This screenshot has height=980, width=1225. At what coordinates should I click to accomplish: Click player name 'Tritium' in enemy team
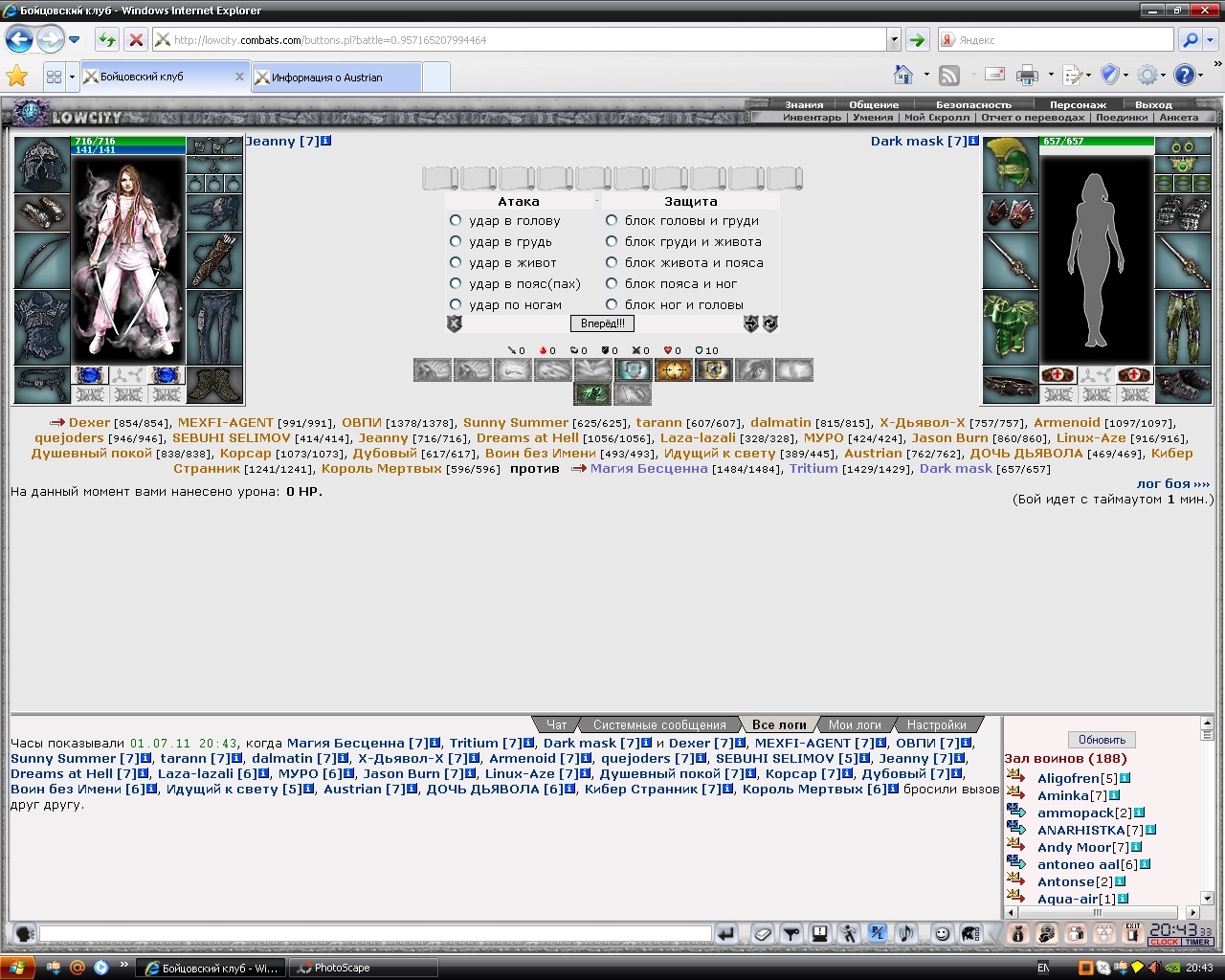click(813, 469)
